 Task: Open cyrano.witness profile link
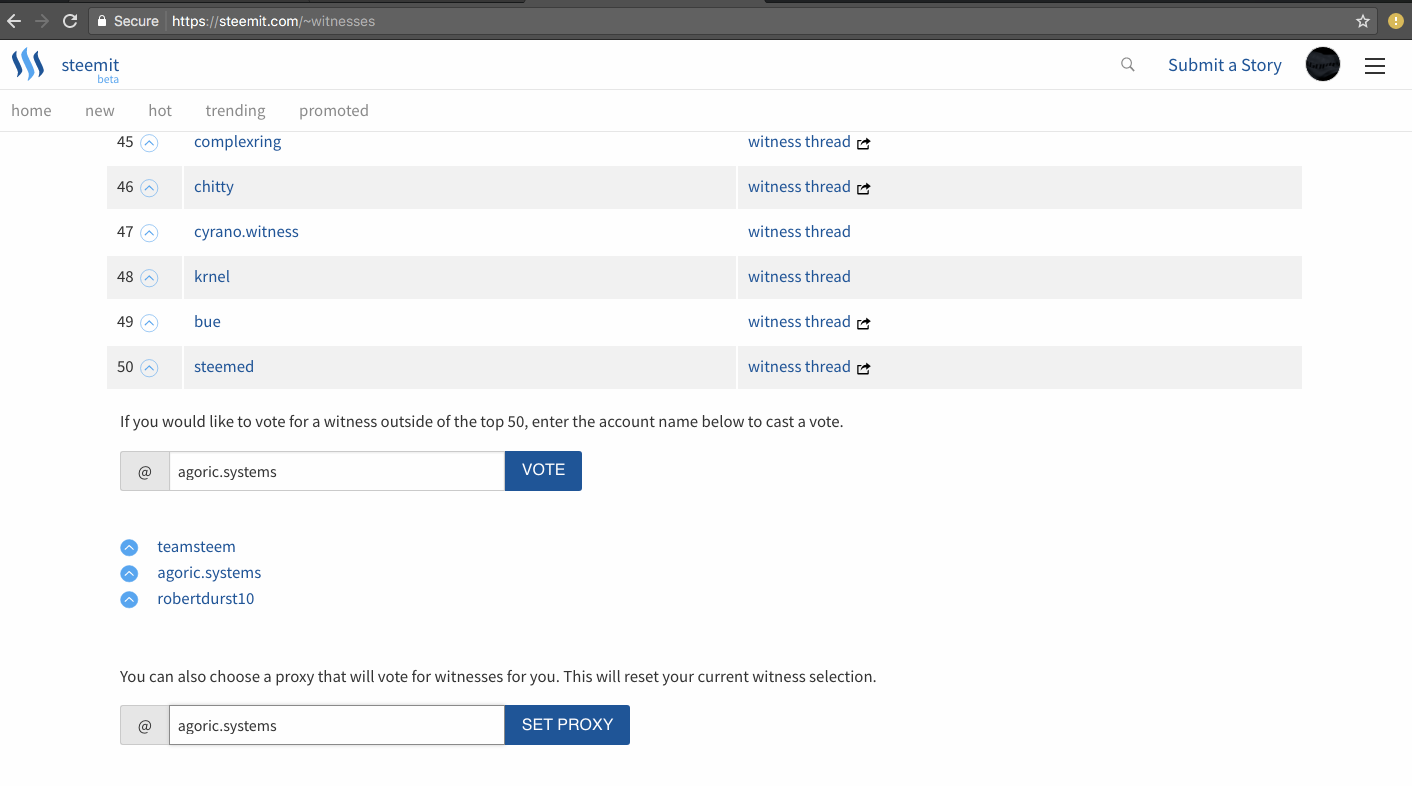[246, 231]
